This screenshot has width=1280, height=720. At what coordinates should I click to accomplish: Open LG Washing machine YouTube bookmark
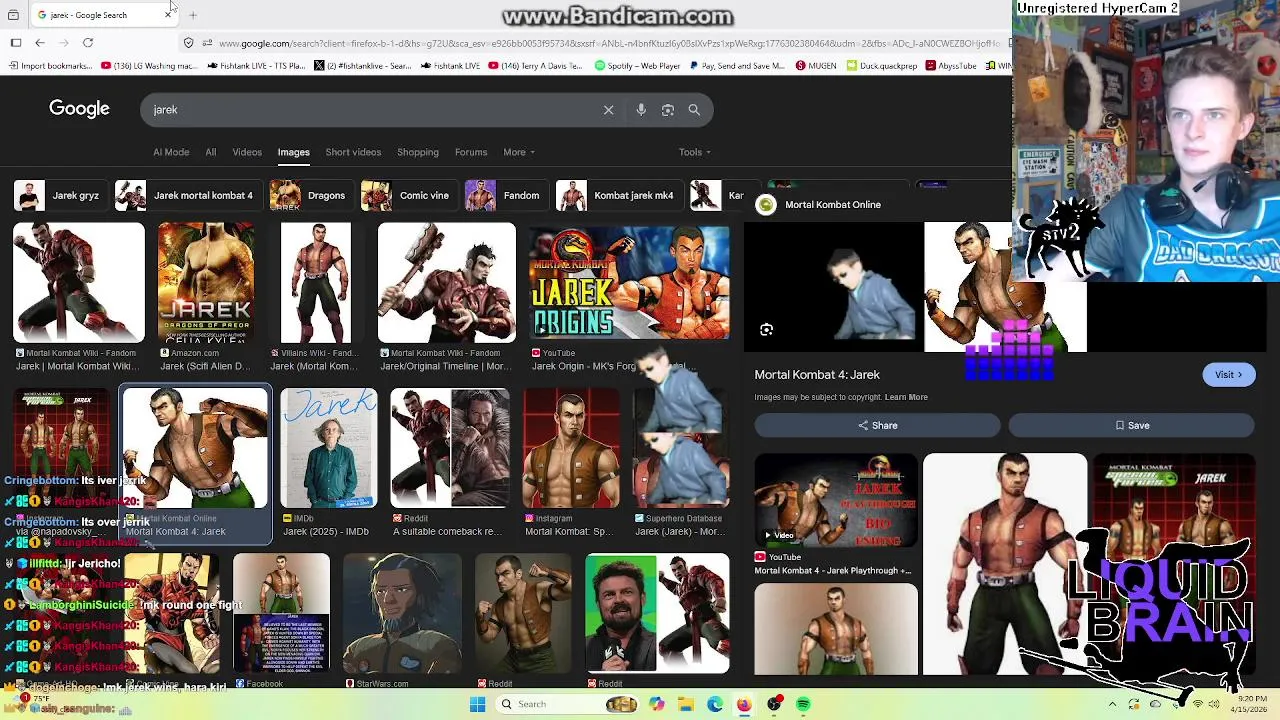(x=149, y=66)
